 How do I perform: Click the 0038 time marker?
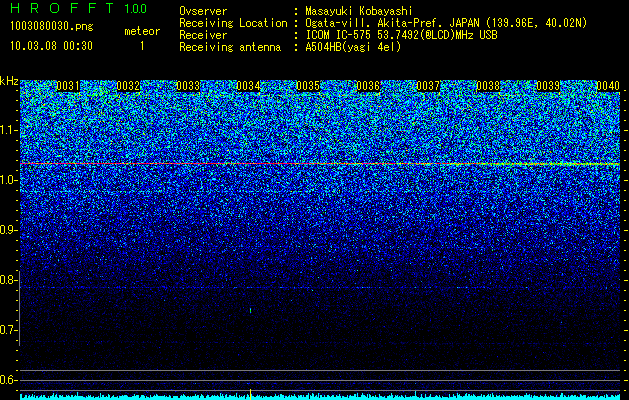click(488, 86)
